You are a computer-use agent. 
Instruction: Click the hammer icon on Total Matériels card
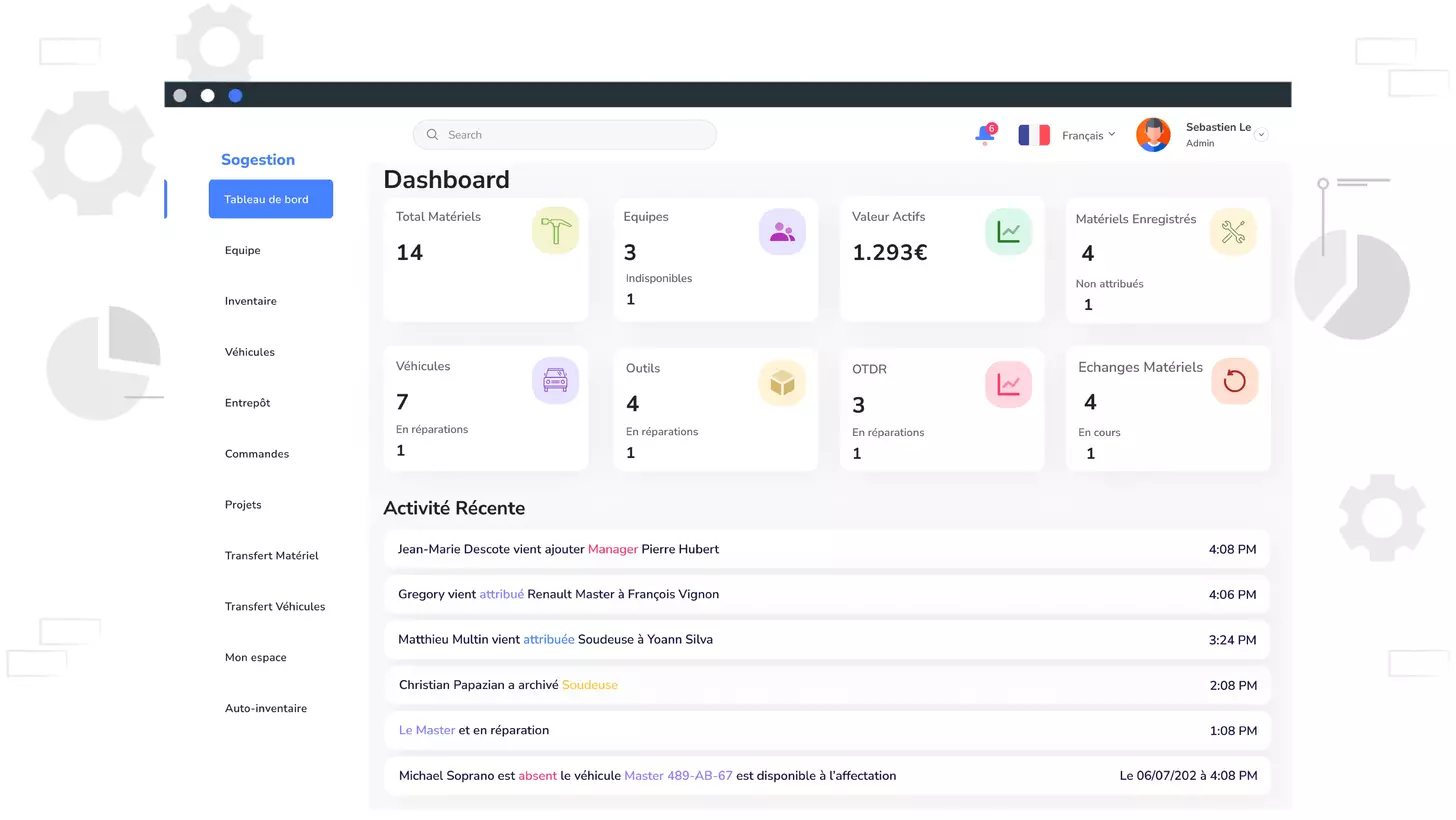pyautogui.click(x=555, y=231)
